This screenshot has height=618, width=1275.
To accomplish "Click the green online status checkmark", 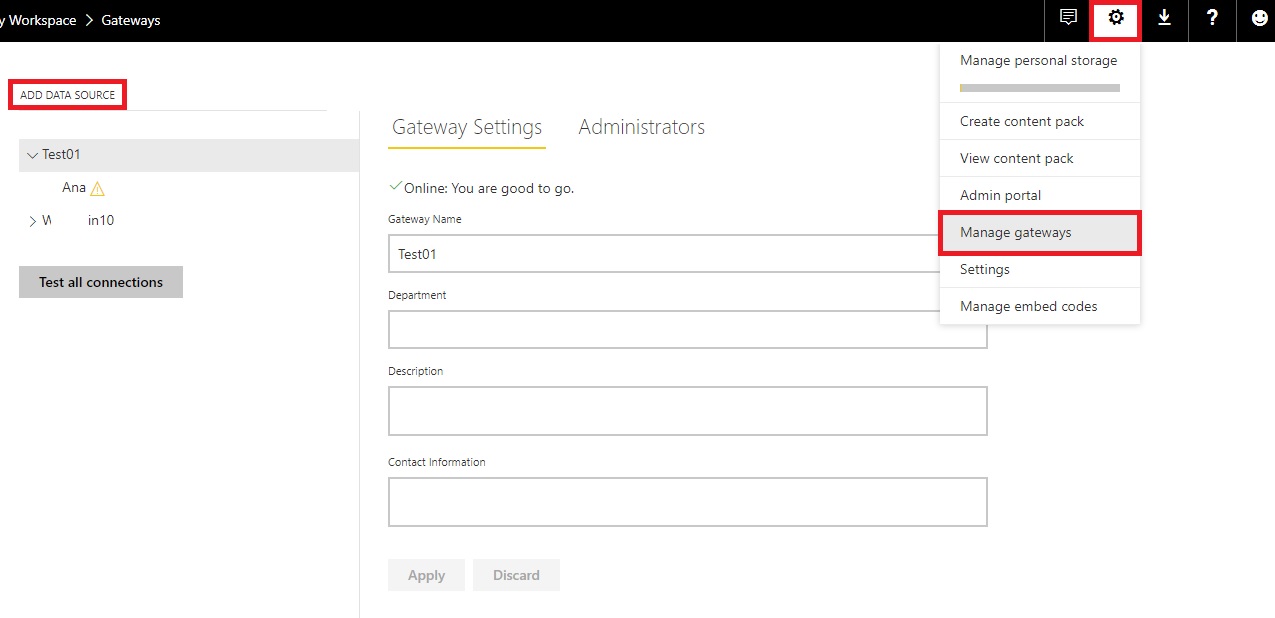I will pos(396,186).
